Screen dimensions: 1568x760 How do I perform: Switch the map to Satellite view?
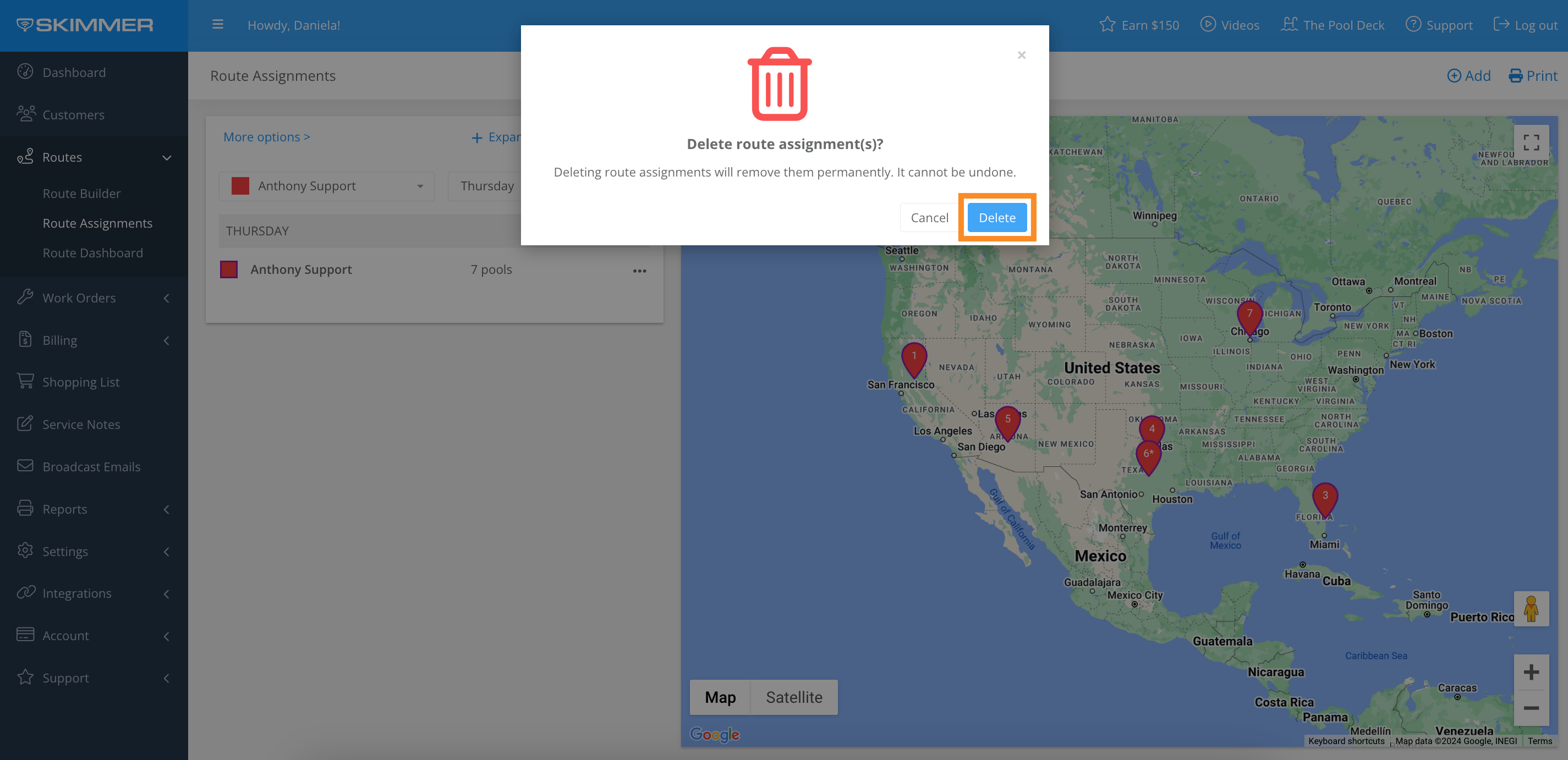(794, 697)
